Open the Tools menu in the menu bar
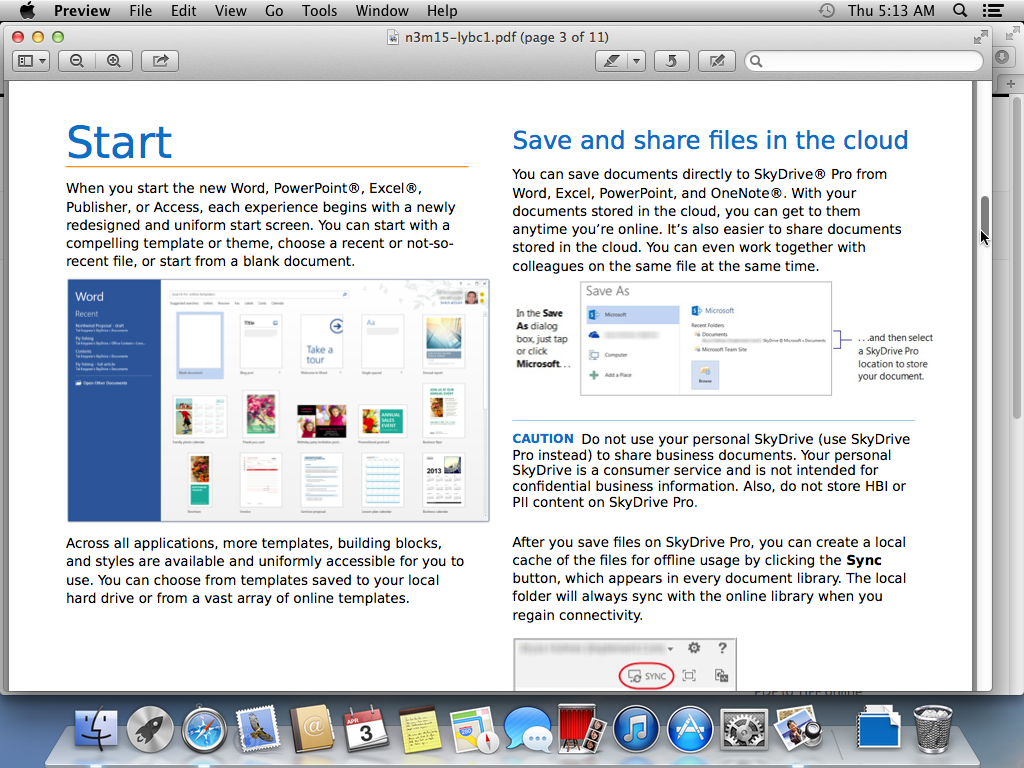 click(x=319, y=11)
